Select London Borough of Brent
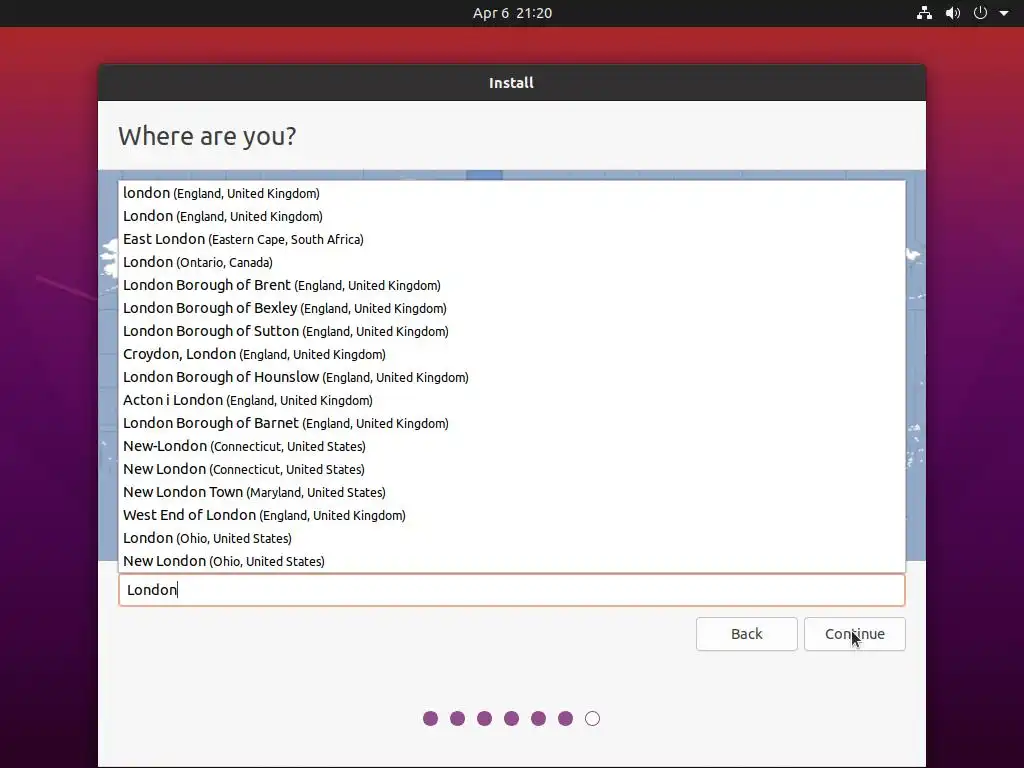Image resolution: width=1024 pixels, height=768 pixels. (512, 285)
